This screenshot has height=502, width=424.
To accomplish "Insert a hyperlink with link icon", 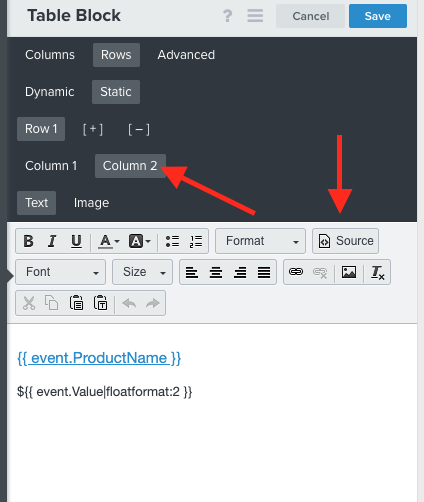I will pyautogui.click(x=296, y=272).
